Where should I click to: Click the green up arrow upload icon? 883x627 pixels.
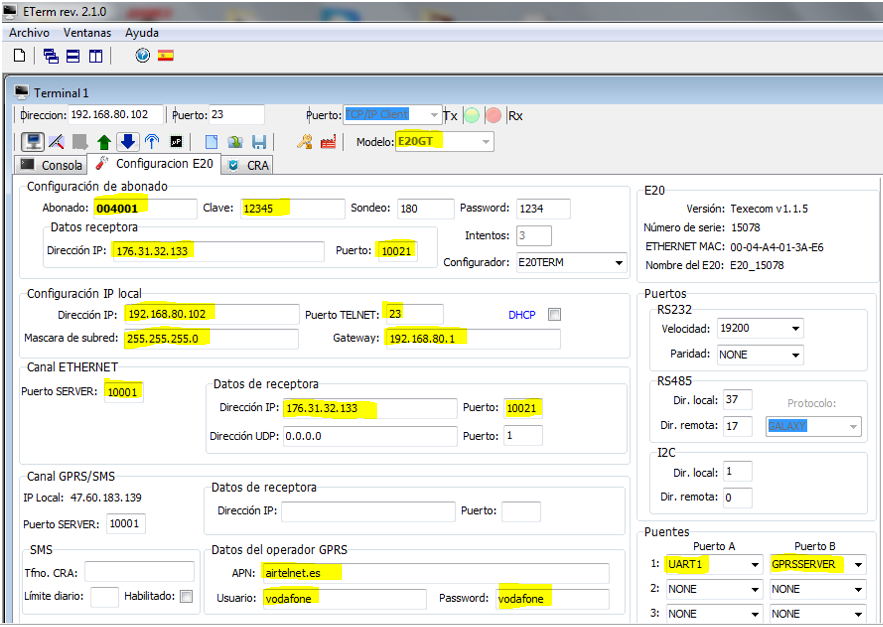coord(104,141)
